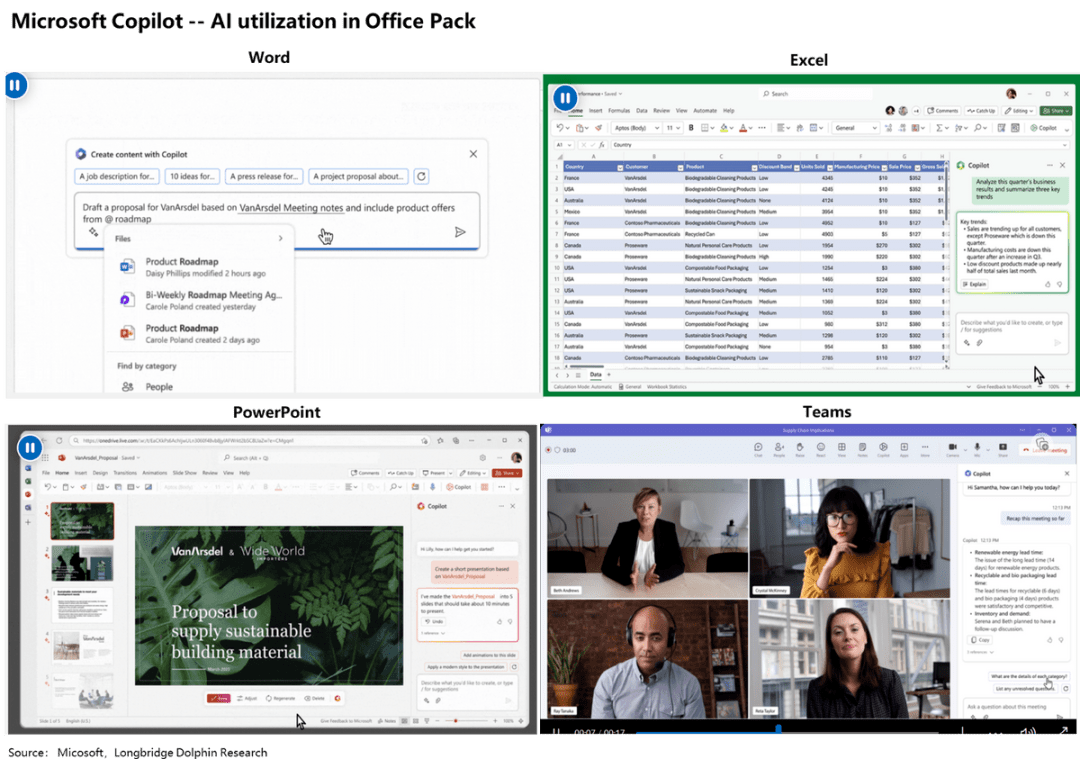Click into the Word Copilot prompt text box
The height and width of the screenshot is (759, 1080).
point(277,220)
